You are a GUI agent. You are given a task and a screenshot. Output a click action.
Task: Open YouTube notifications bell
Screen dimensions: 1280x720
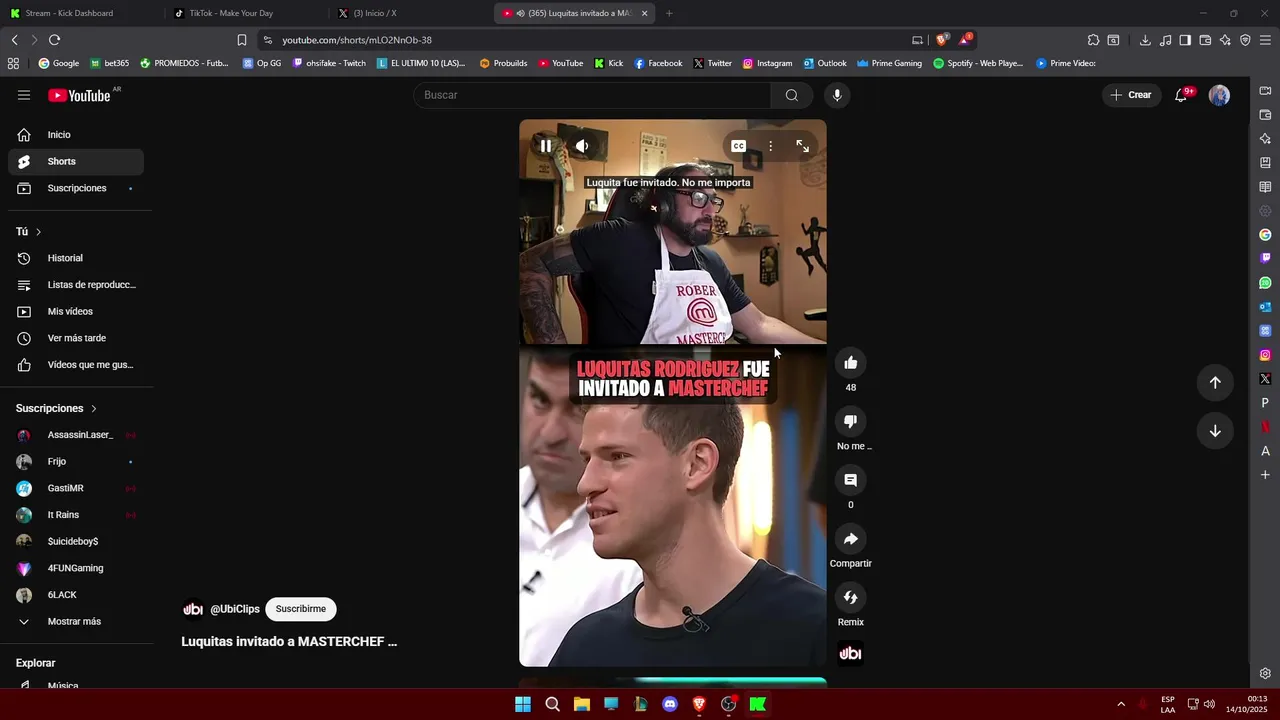(x=1181, y=95)
